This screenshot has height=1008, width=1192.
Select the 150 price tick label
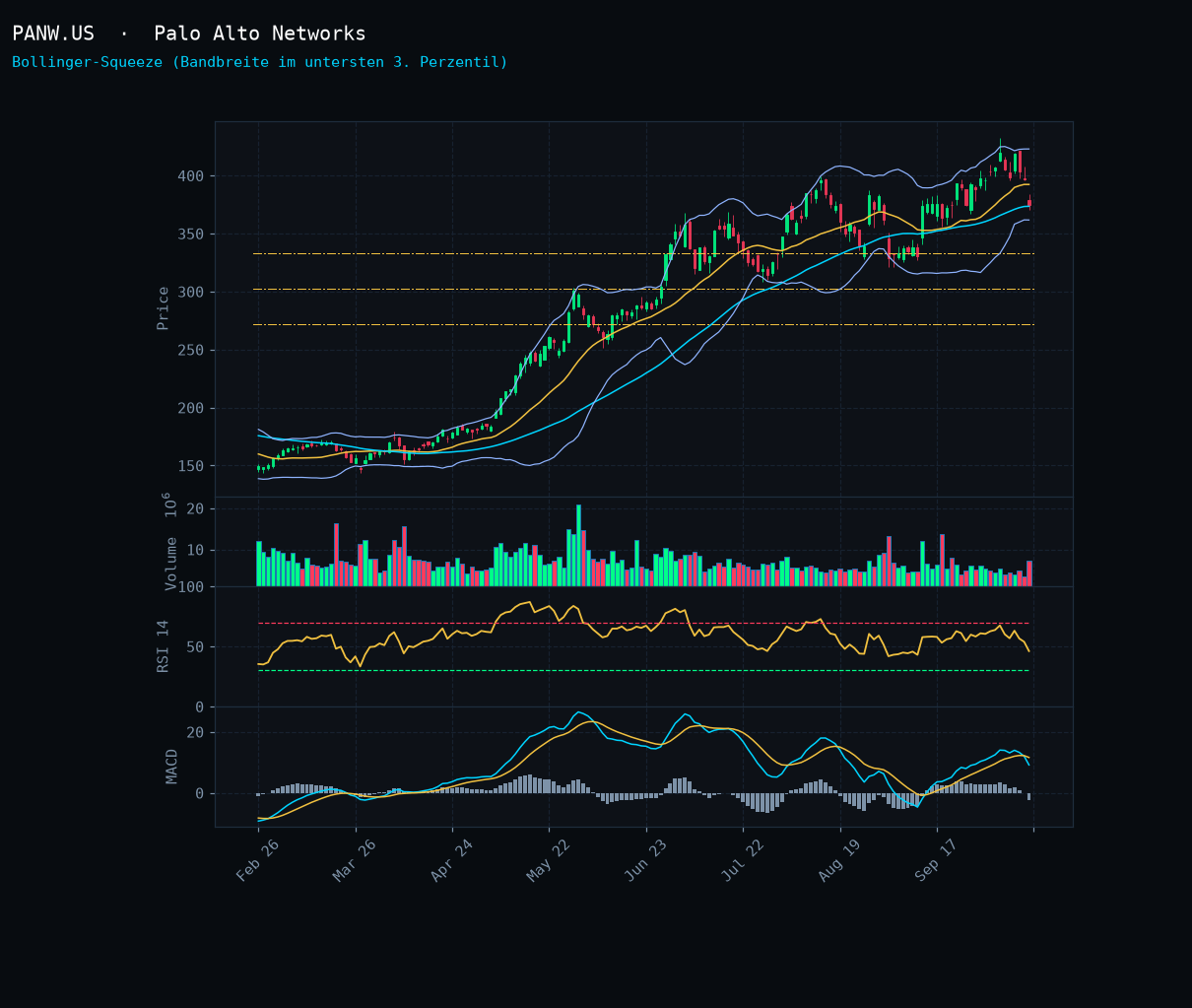(190, 466)
